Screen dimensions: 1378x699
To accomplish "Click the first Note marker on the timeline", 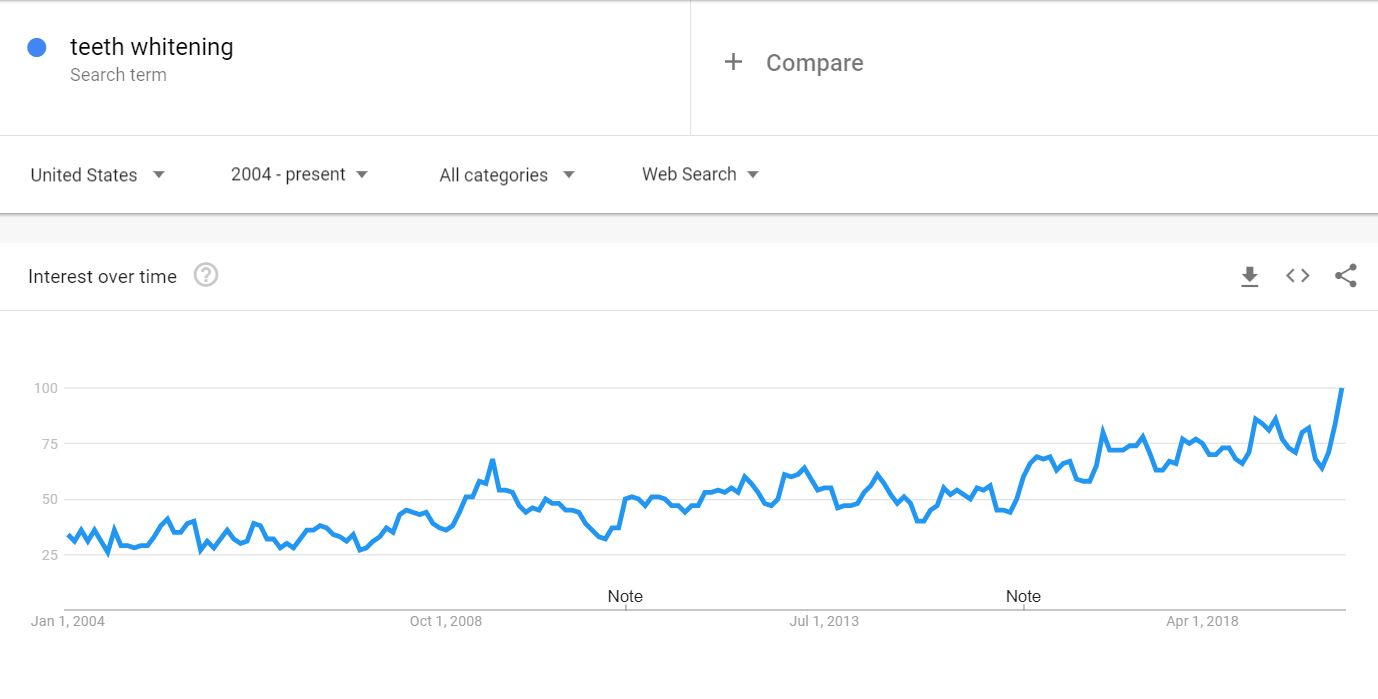I will [x=625, y=596].
